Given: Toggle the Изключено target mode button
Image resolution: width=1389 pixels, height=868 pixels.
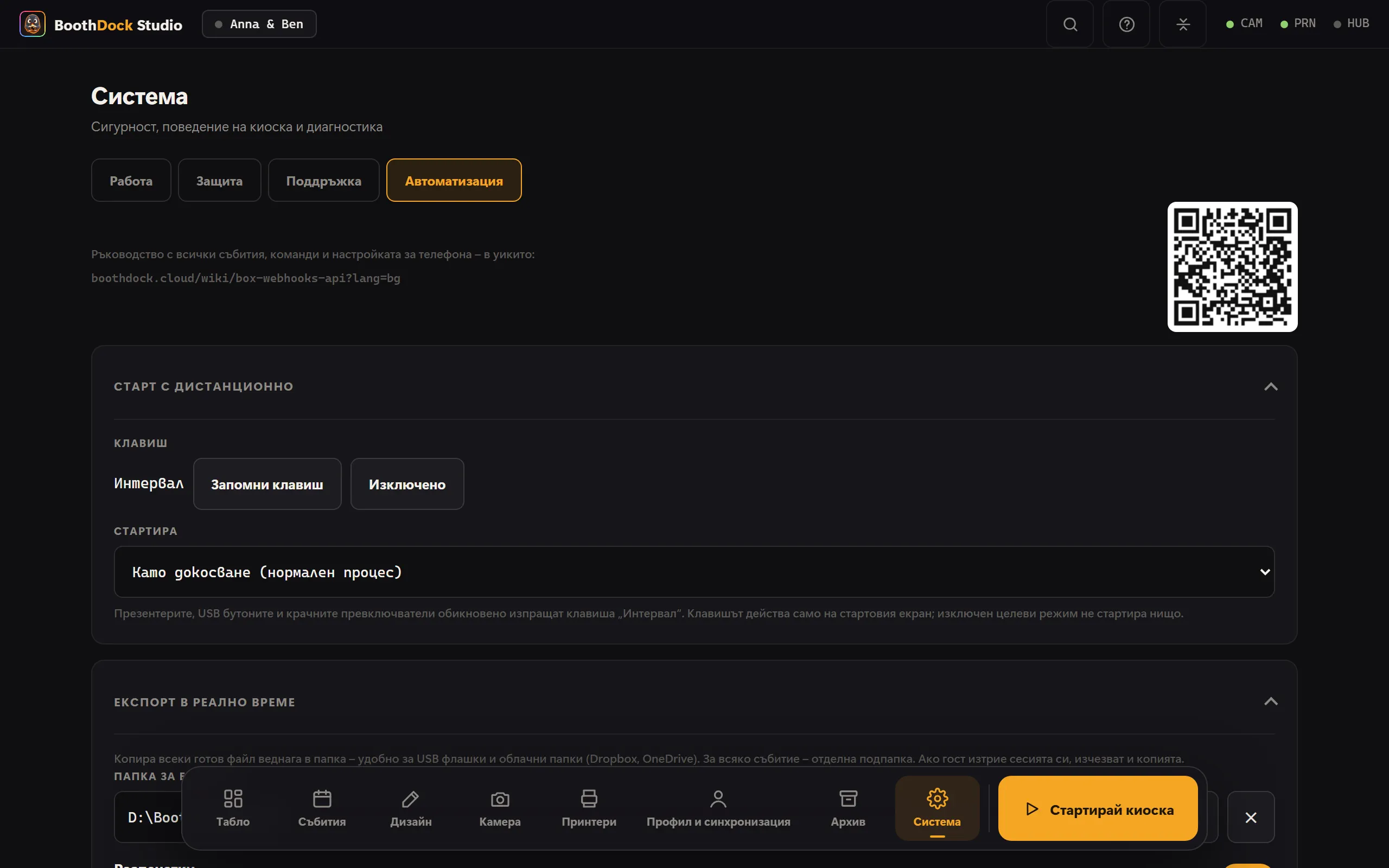Looking at the screenshot, I should click(x=407, y=484).
